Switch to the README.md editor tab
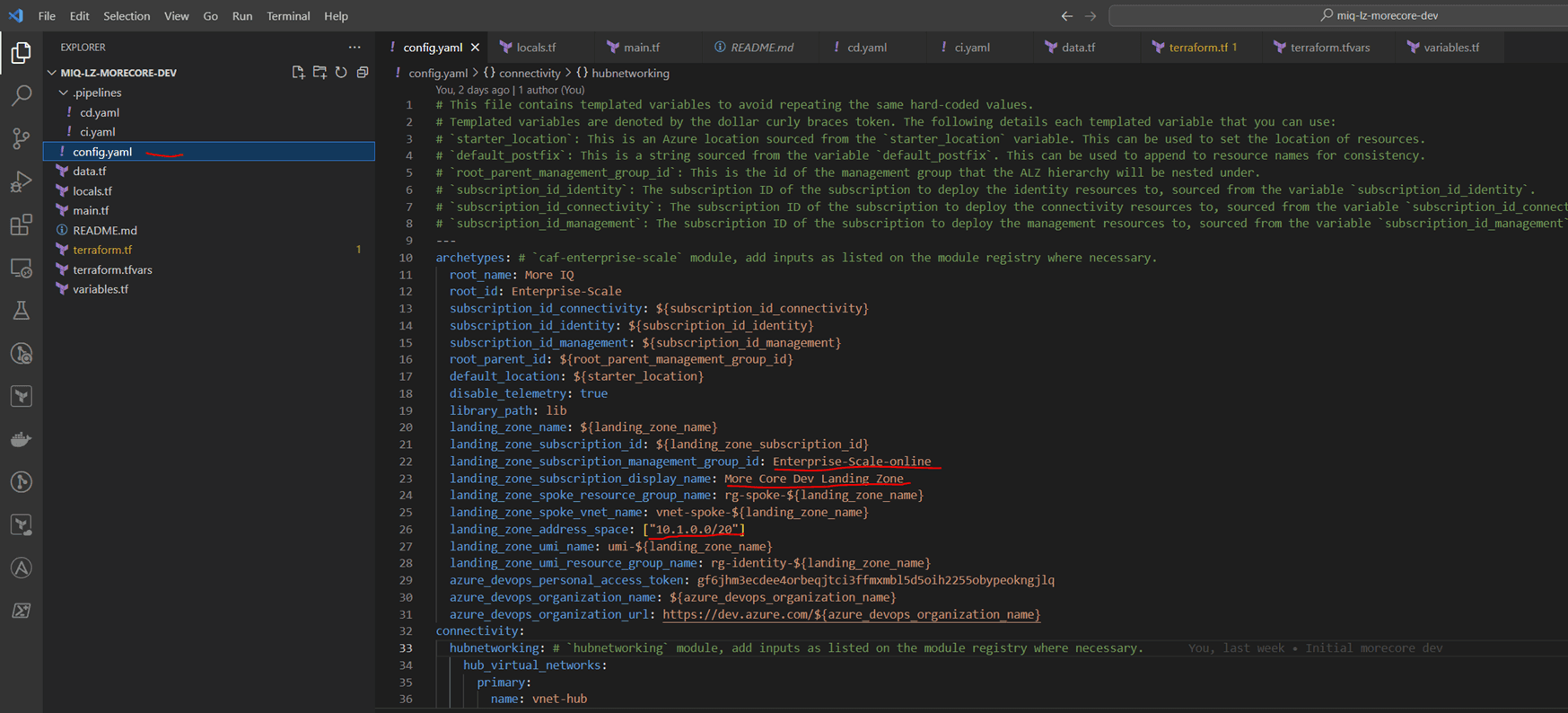 point(761,48)
